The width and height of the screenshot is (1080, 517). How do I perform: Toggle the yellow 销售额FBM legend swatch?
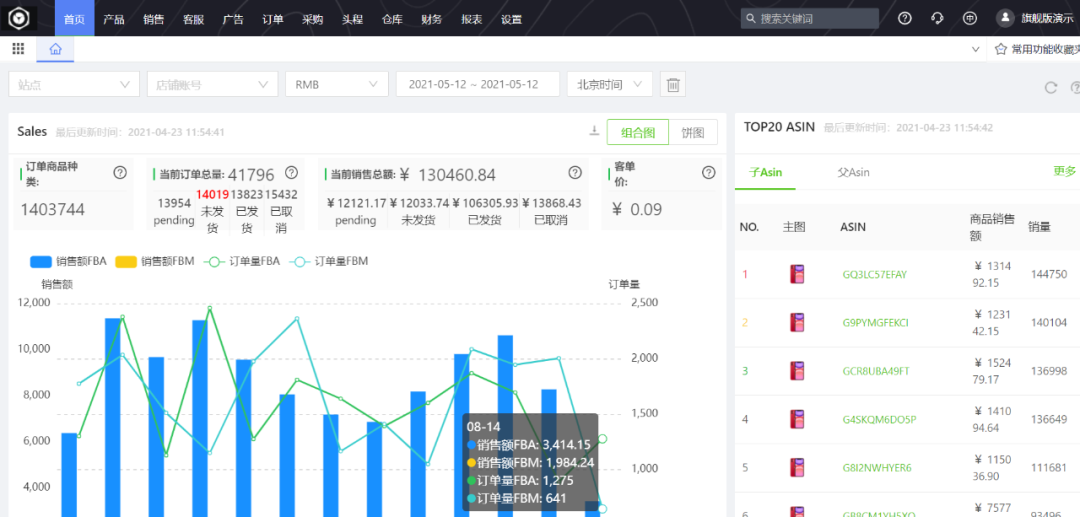click(125, 261)
